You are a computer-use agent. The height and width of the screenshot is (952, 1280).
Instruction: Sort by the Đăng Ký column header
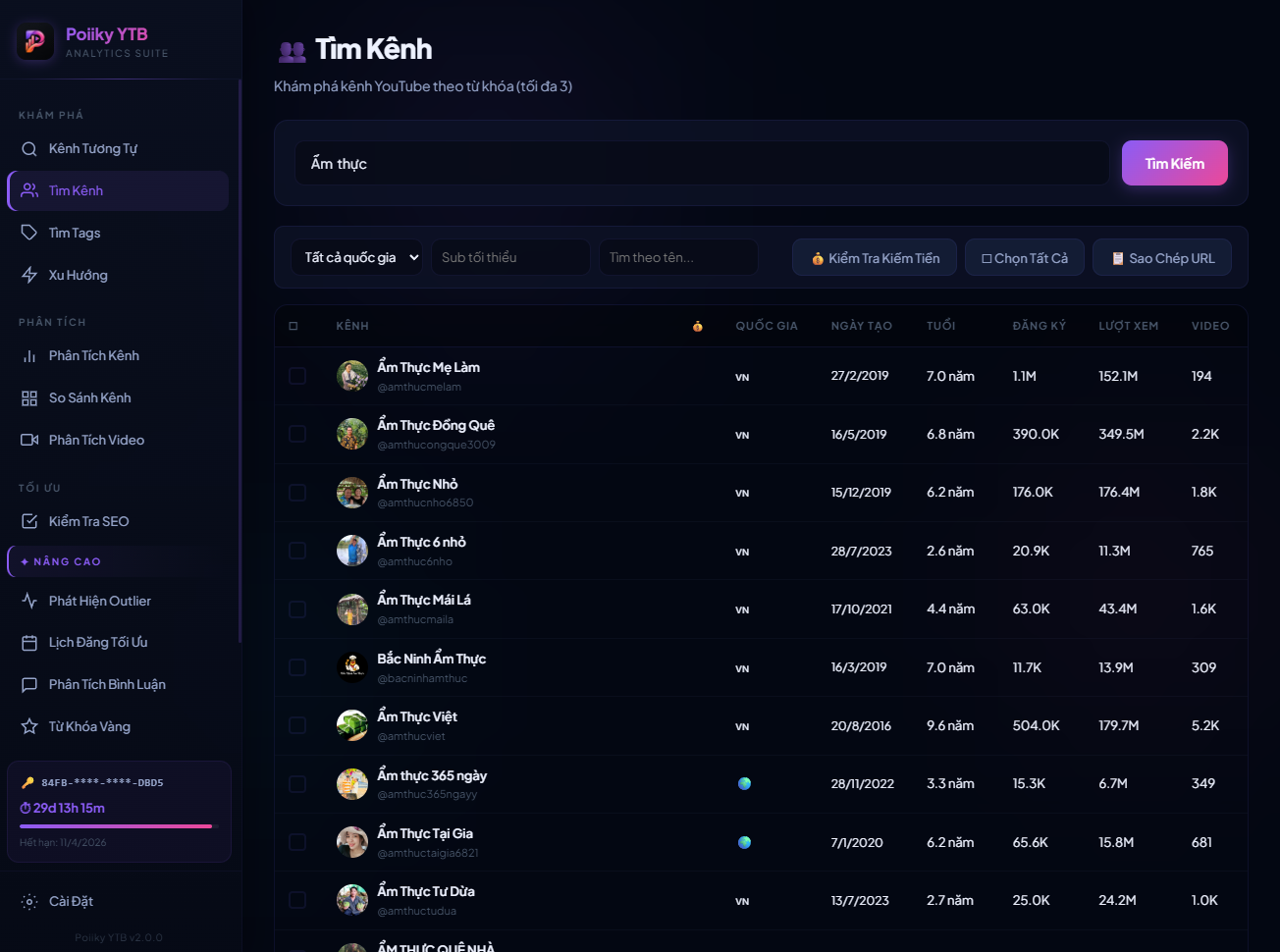coord(1039,326)
